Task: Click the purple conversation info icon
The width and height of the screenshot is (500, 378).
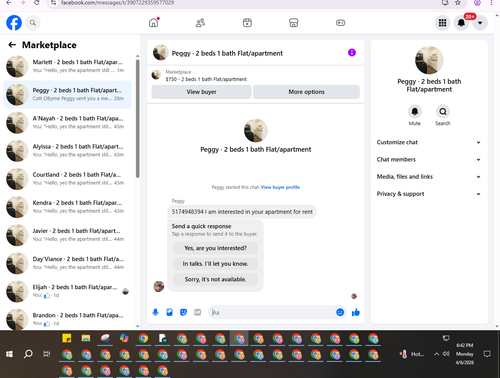Action: 352,53
